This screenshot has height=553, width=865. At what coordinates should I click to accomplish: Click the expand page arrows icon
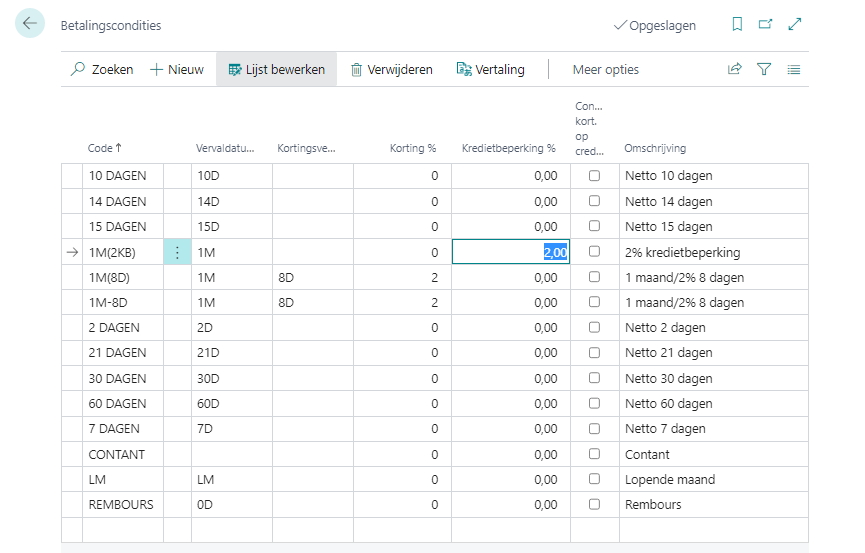tap(795, 25)
